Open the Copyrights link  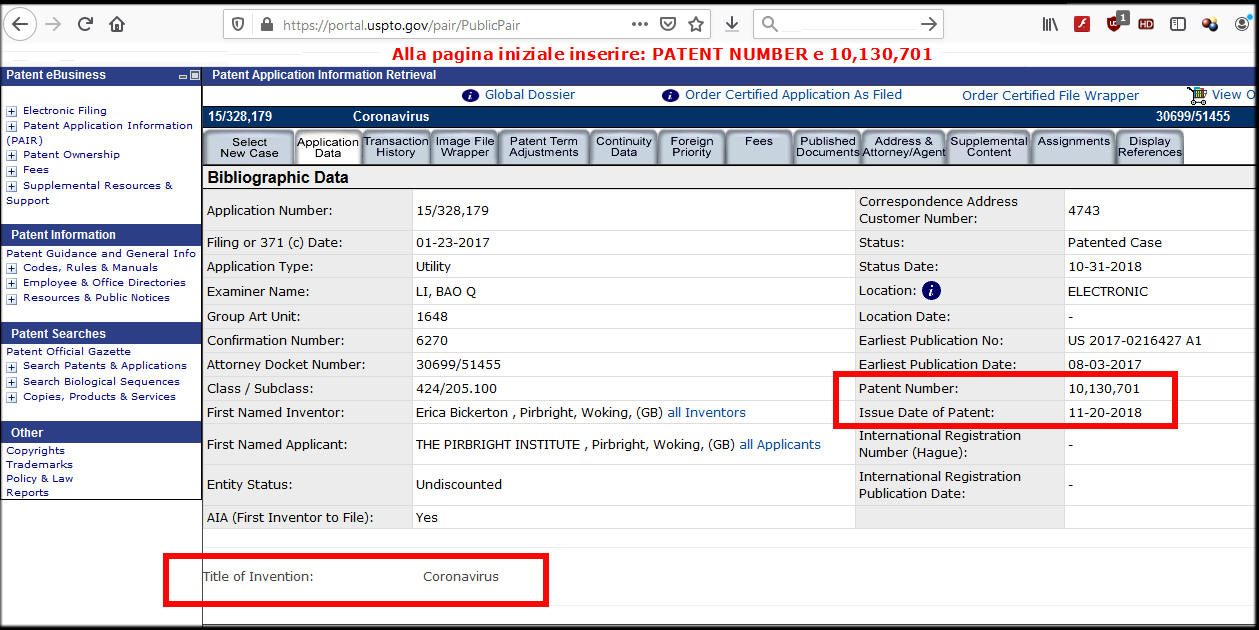[x=35, y=451]
